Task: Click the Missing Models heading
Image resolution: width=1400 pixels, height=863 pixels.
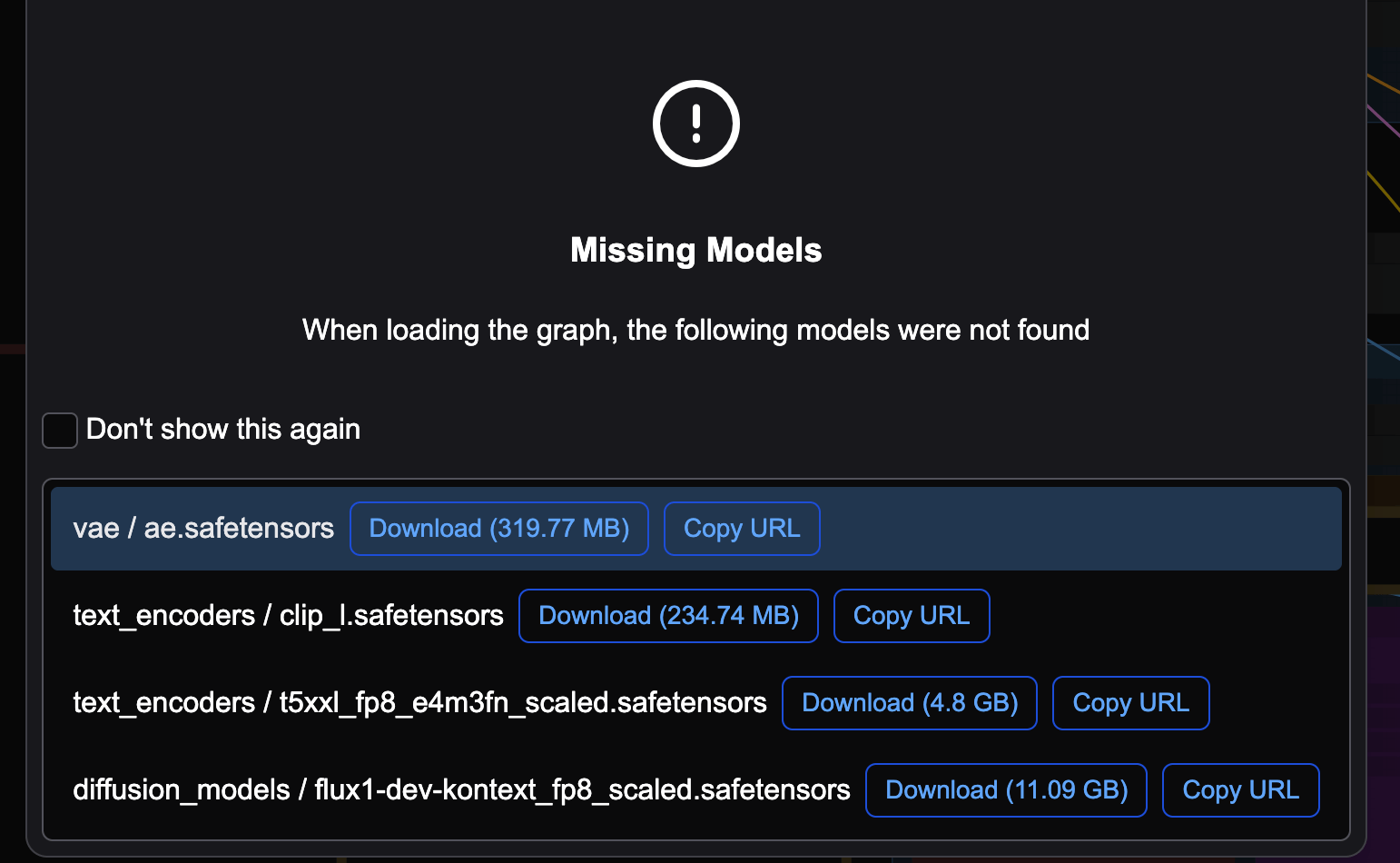Action: pos(696,250)
